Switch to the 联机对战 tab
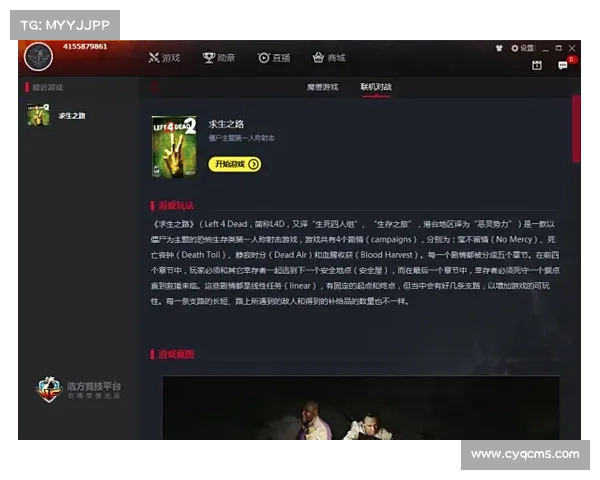Screen dimensions: 600x480 coord(376,87)
